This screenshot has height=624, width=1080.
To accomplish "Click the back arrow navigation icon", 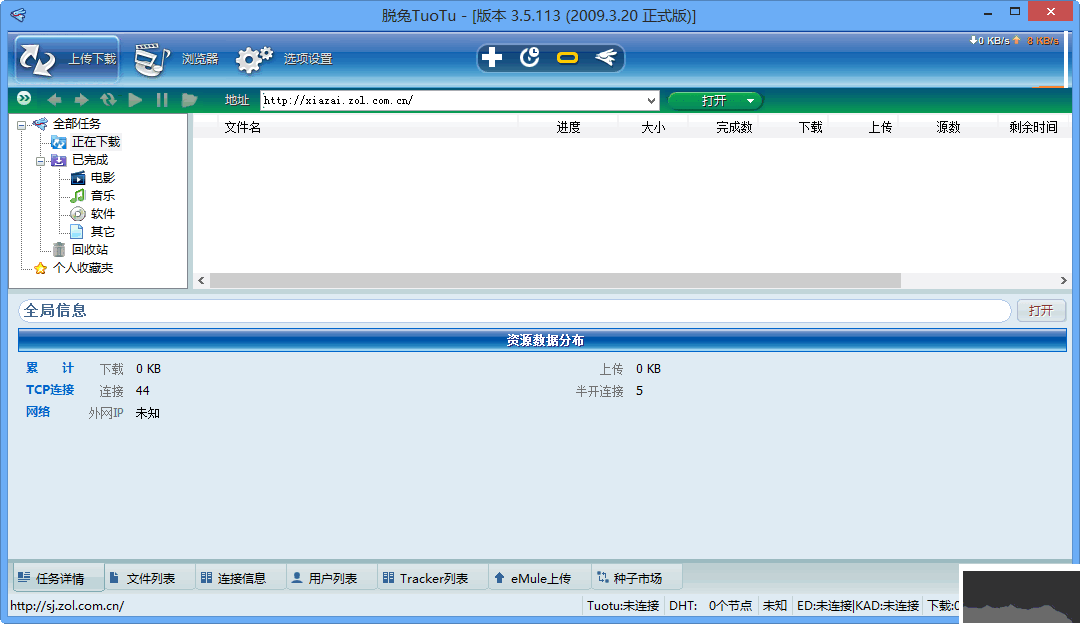I will click(x=54, y=101).
